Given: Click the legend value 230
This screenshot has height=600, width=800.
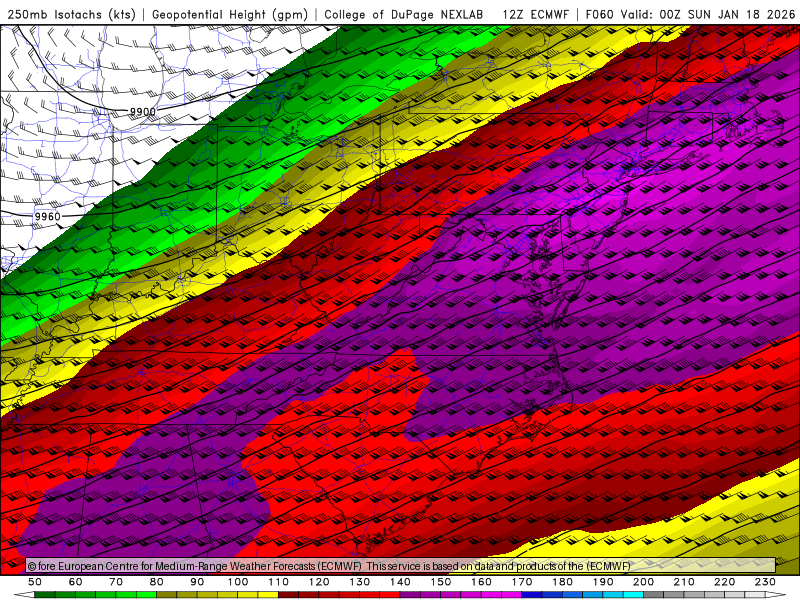Looking at the screenshot, I should [765, 582].
